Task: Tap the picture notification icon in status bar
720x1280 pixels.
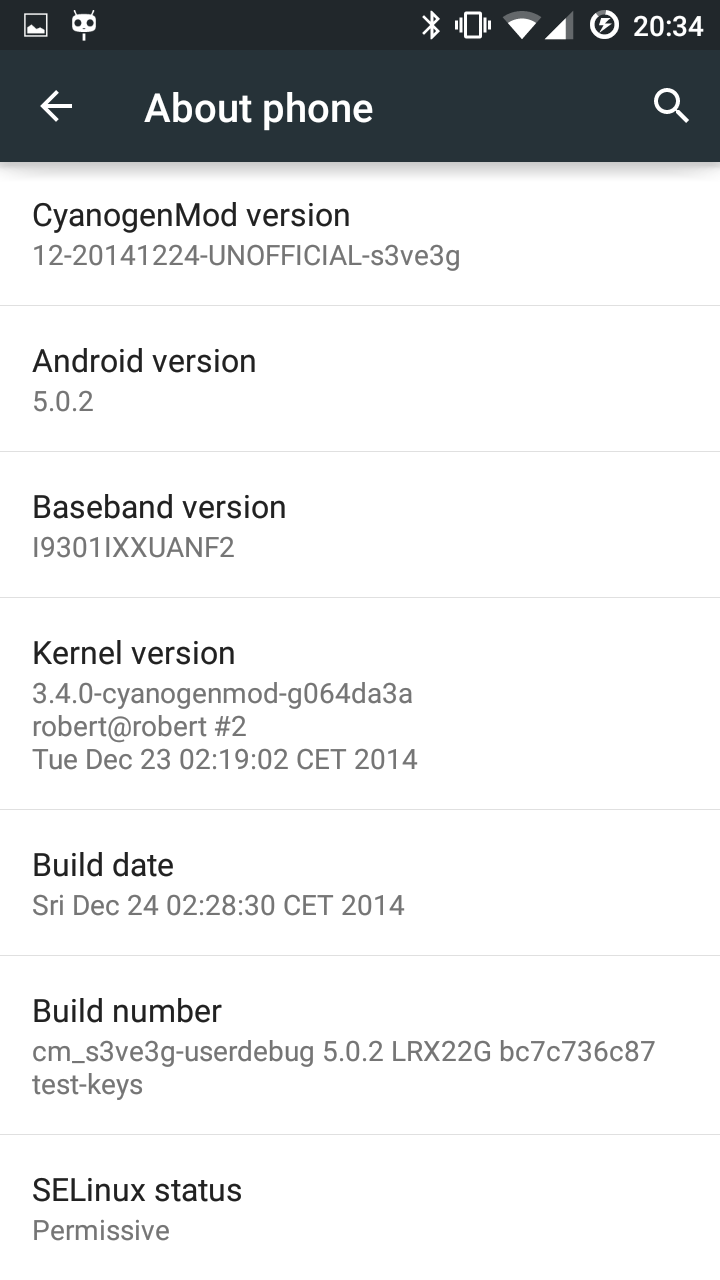Action: coord(36,25)
